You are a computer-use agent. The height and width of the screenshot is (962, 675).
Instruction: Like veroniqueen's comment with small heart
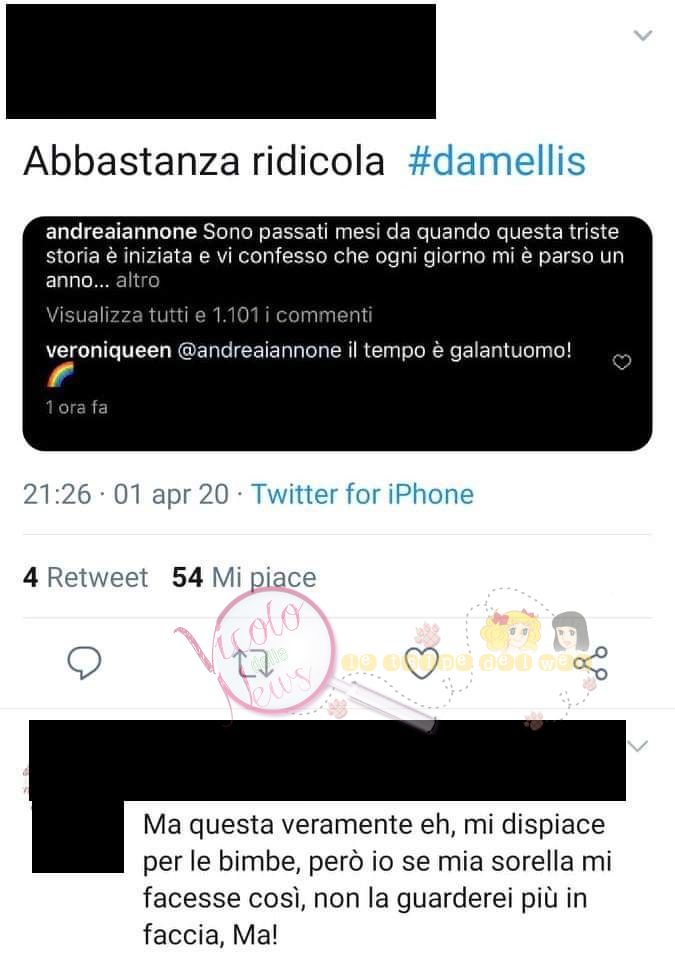(x=622, y=363)
